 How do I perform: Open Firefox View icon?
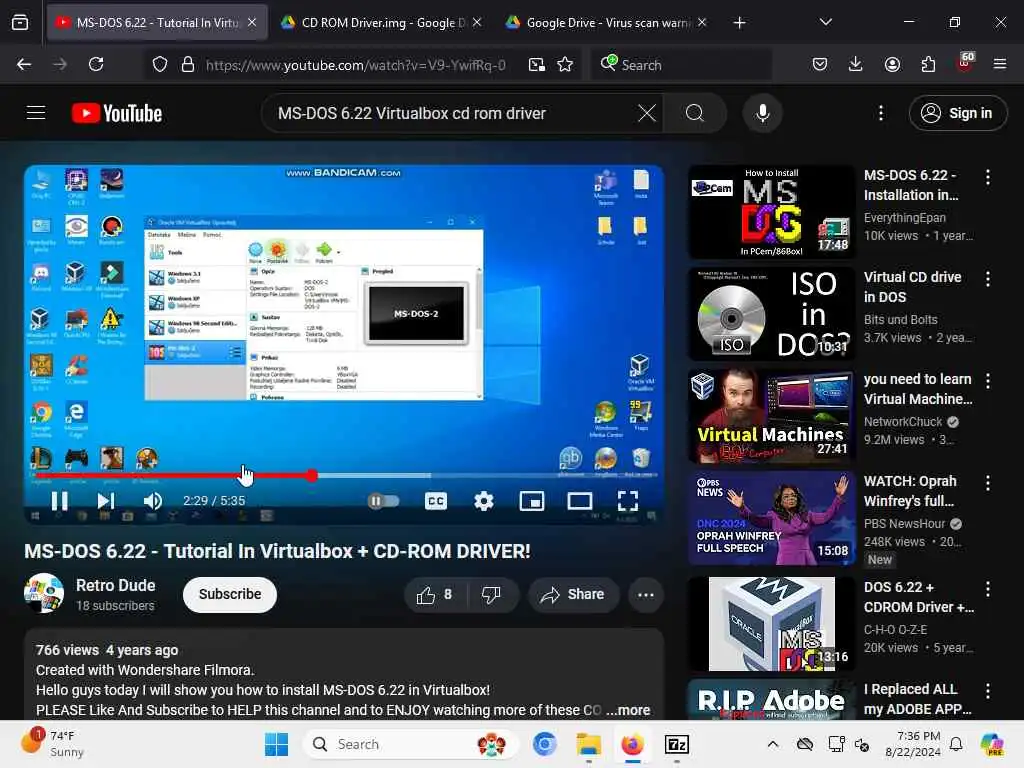click(20, 23)
